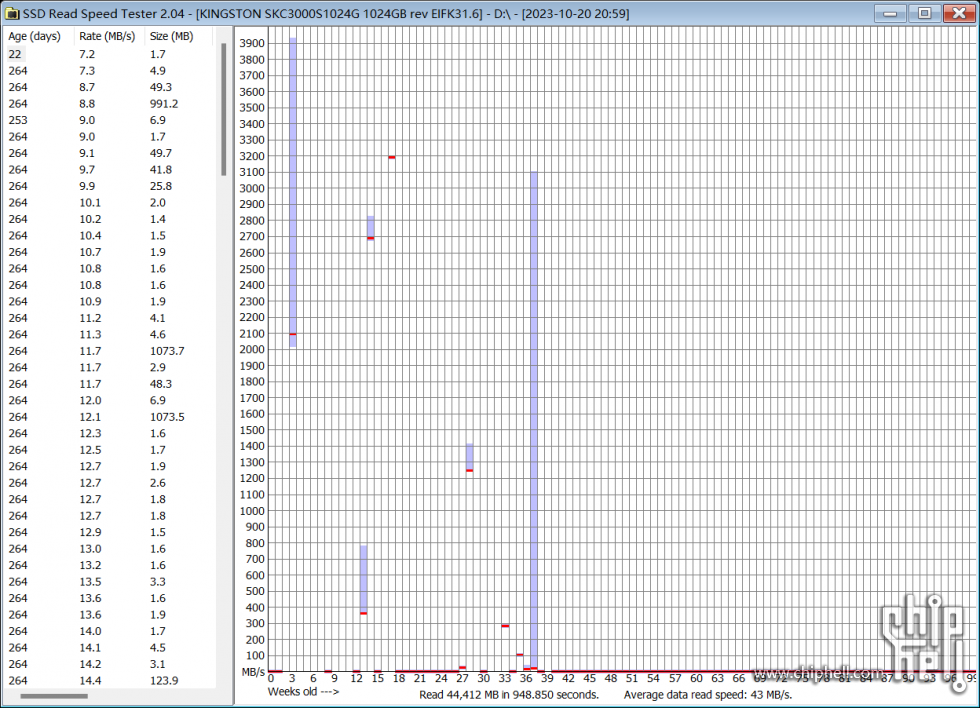The image size is (980, 708).
Task: Click the rate value 13.2
Action: (90, 565)
